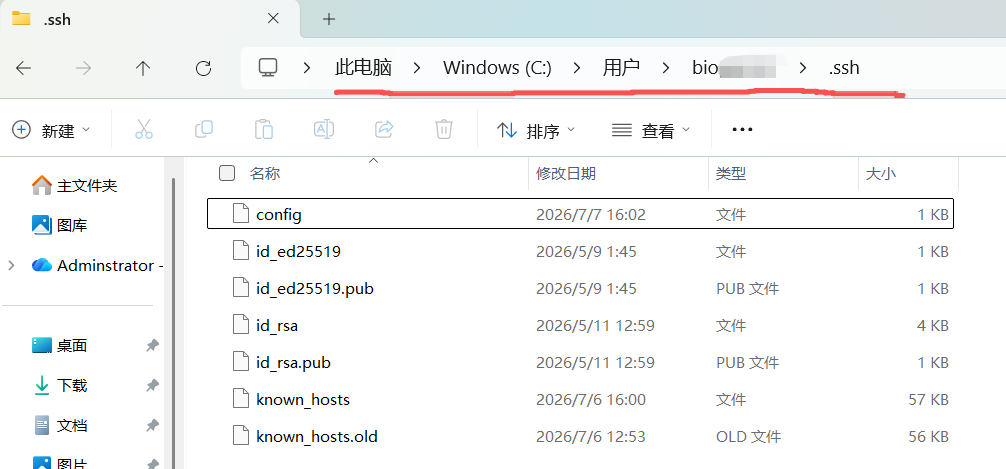Viewport: 1006px width, 469px height.
Task: Click the Copy icon in toolbar
Action: 203,130
